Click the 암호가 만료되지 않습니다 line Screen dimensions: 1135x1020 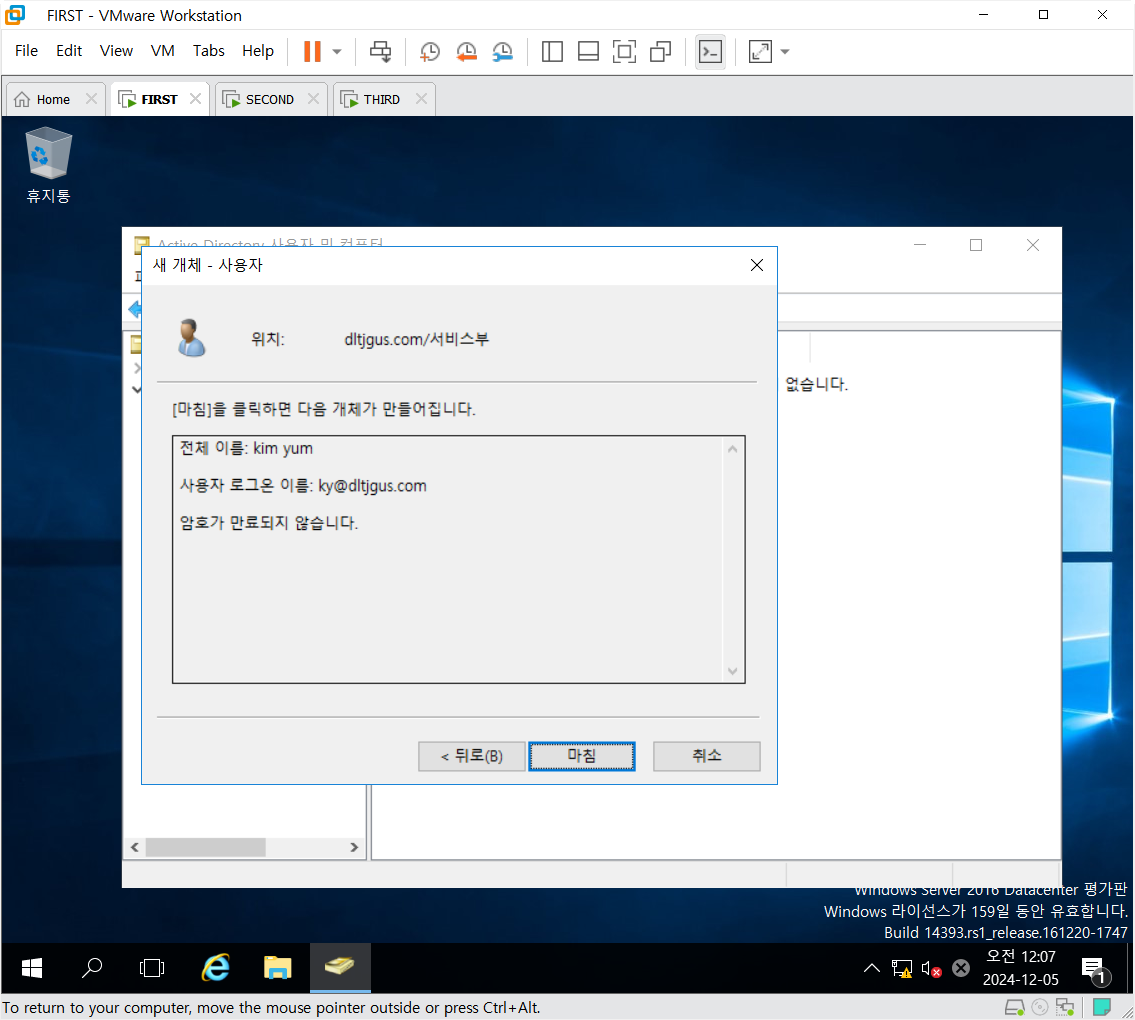tap(269, 523)
